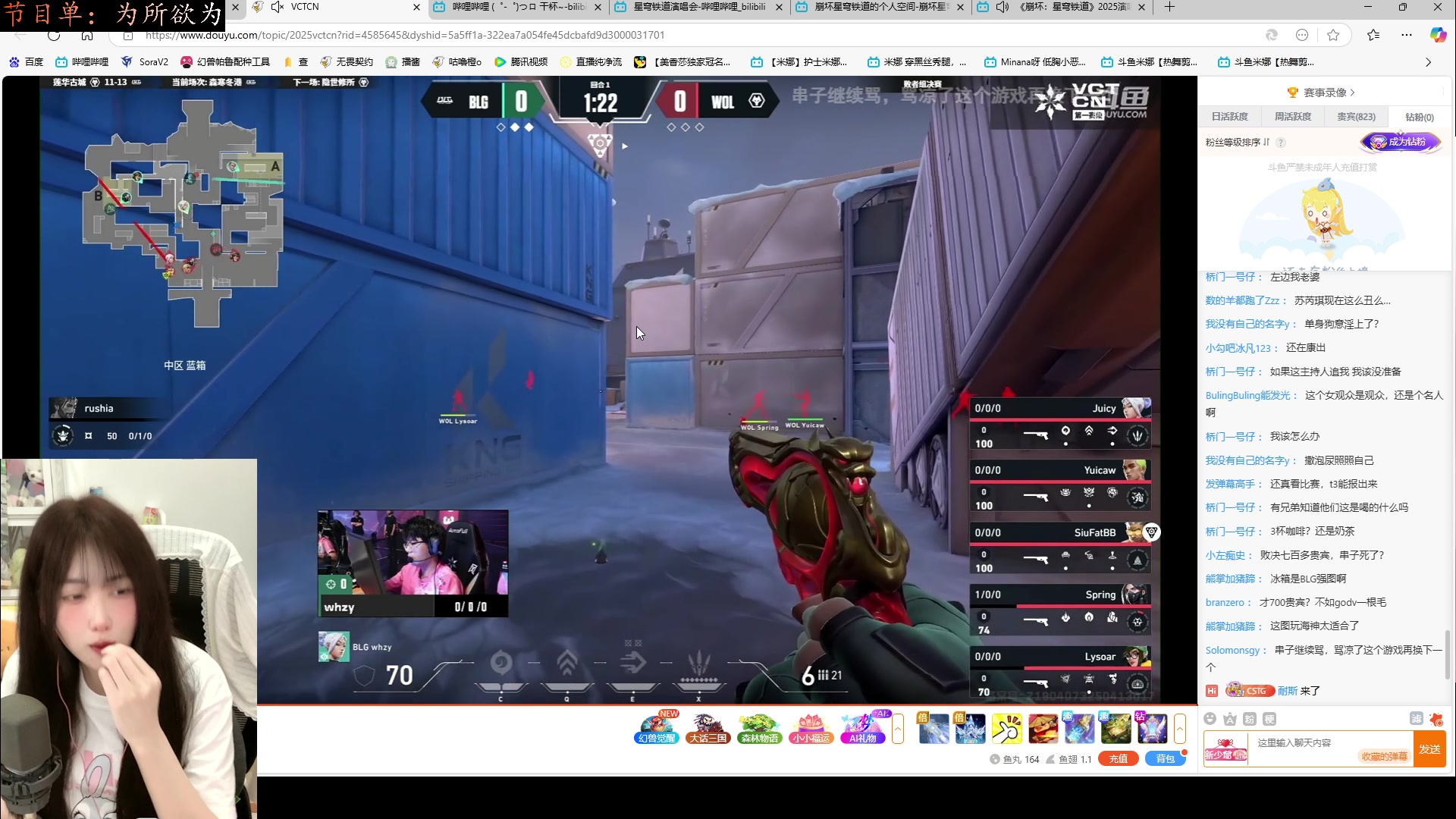
Task: Click the 成为钻粉 button
Action: (1400, 142)
